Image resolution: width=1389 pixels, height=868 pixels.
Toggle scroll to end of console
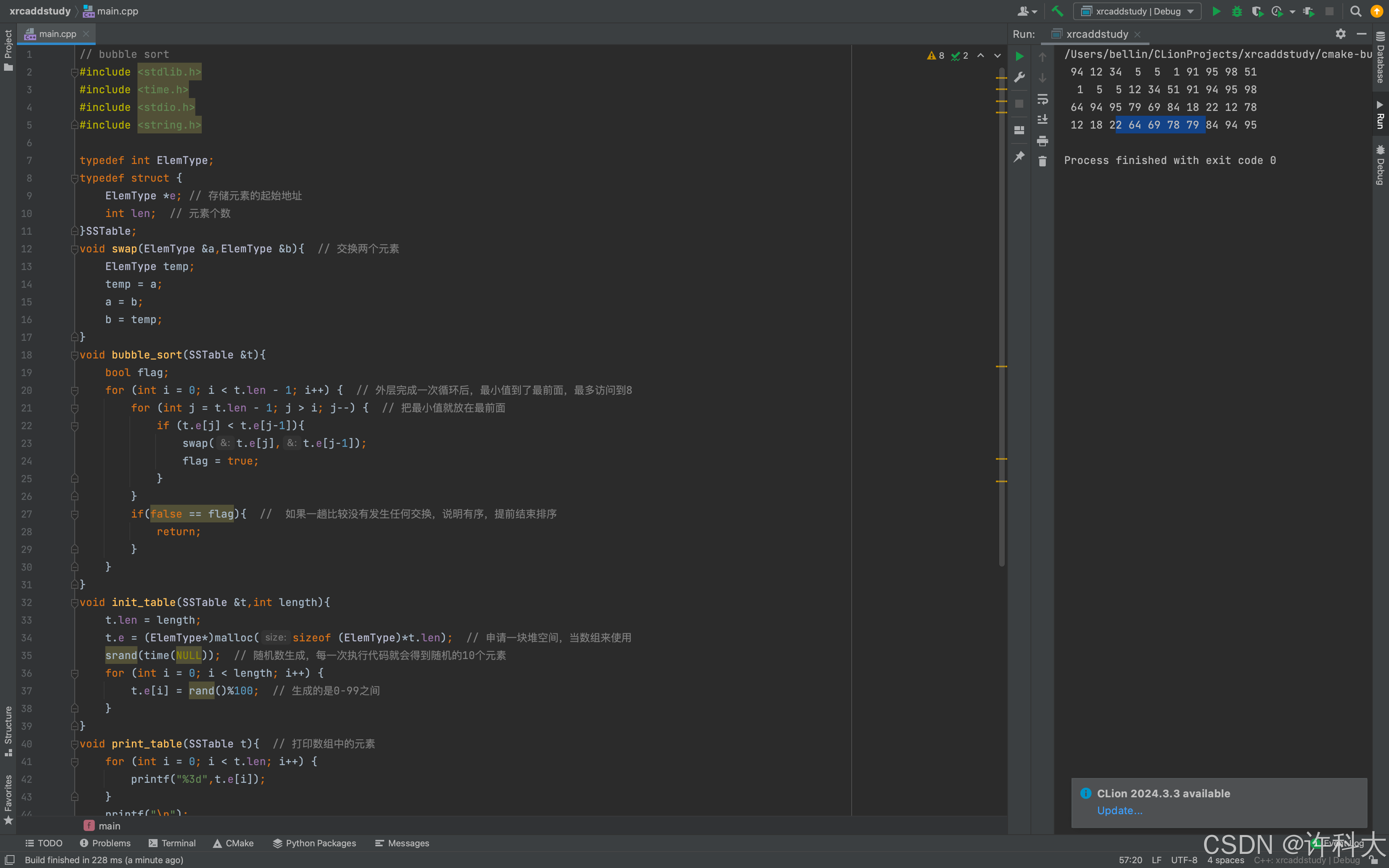pos(1042,119)
